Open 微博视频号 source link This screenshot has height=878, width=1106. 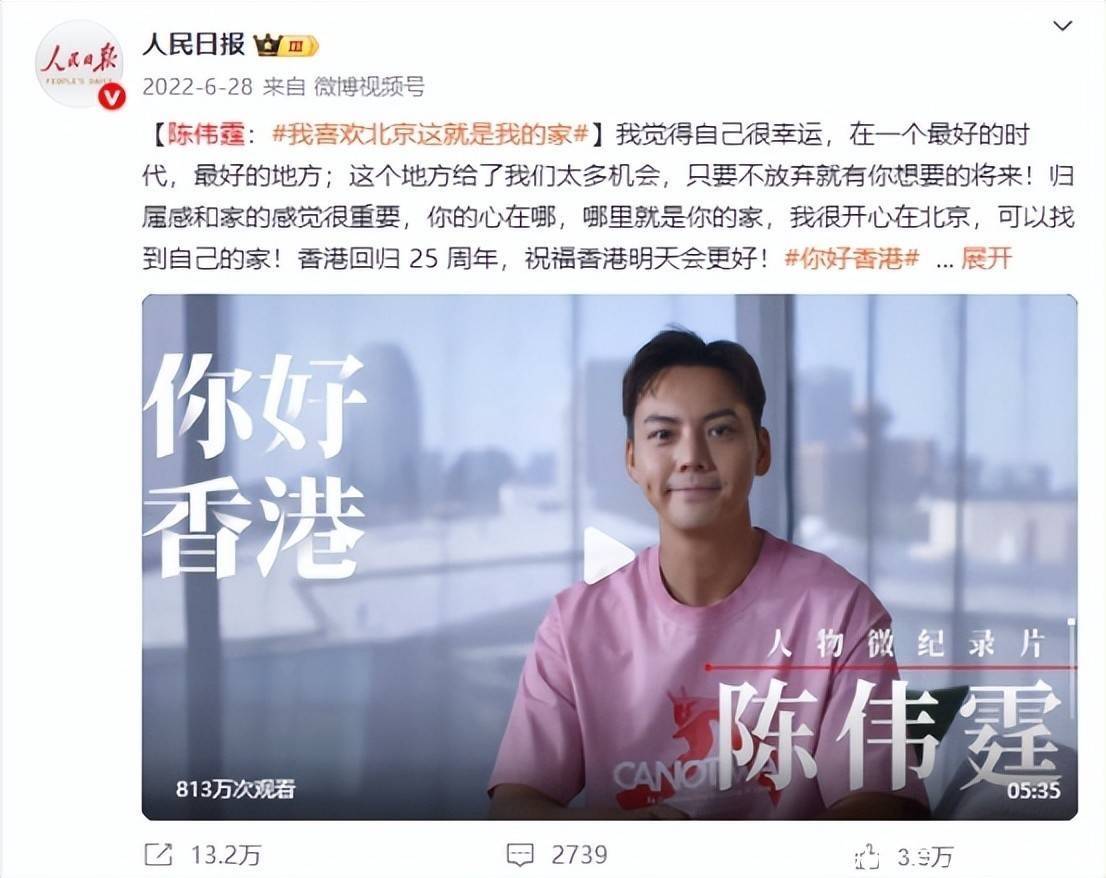(369, 87)
